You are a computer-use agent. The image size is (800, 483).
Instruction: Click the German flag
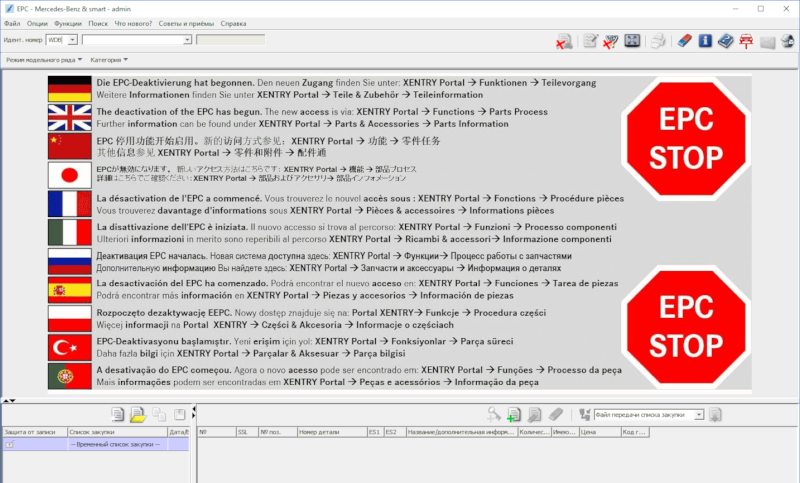69,89
